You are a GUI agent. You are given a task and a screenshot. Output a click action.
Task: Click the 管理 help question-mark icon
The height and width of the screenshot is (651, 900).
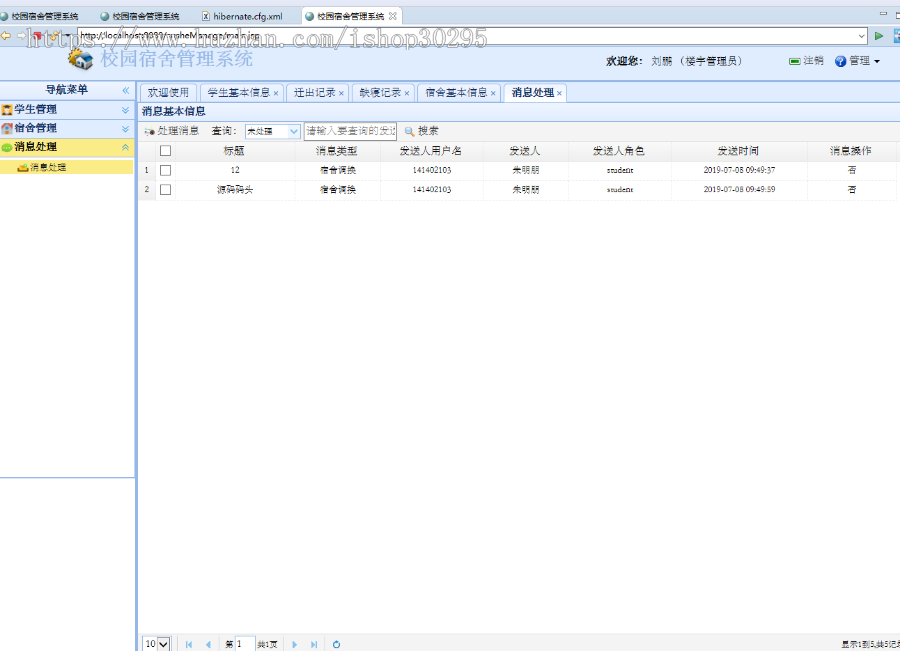(840, 61)
